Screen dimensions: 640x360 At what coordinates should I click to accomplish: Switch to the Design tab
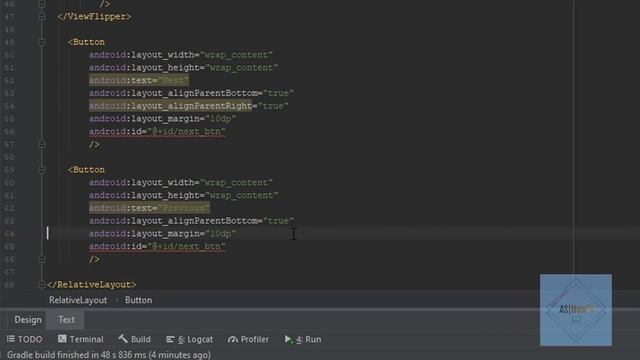coord(28,320)
